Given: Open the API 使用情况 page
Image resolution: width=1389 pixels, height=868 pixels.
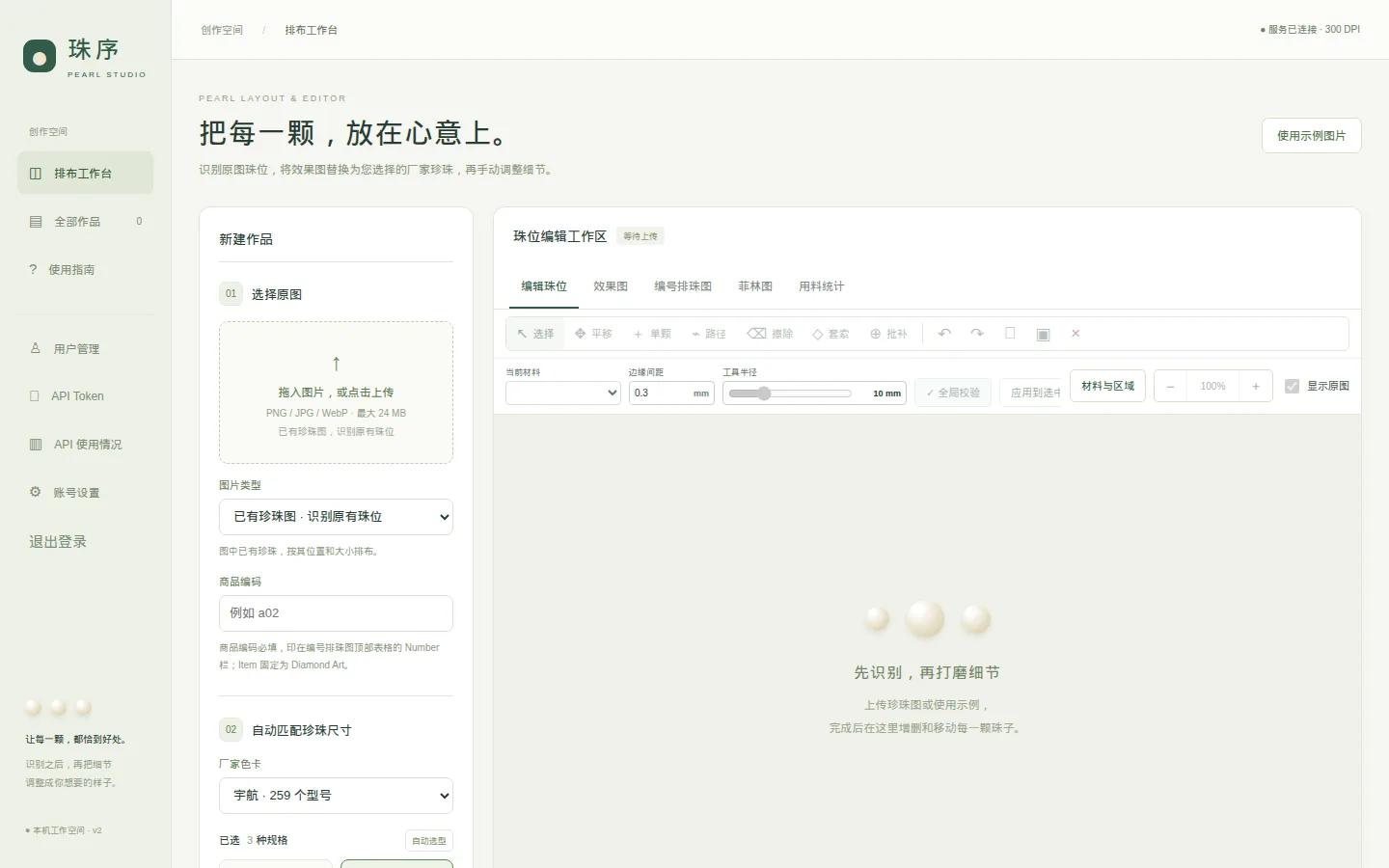Looking at the screenshot, I should click(x=85, y=445).
